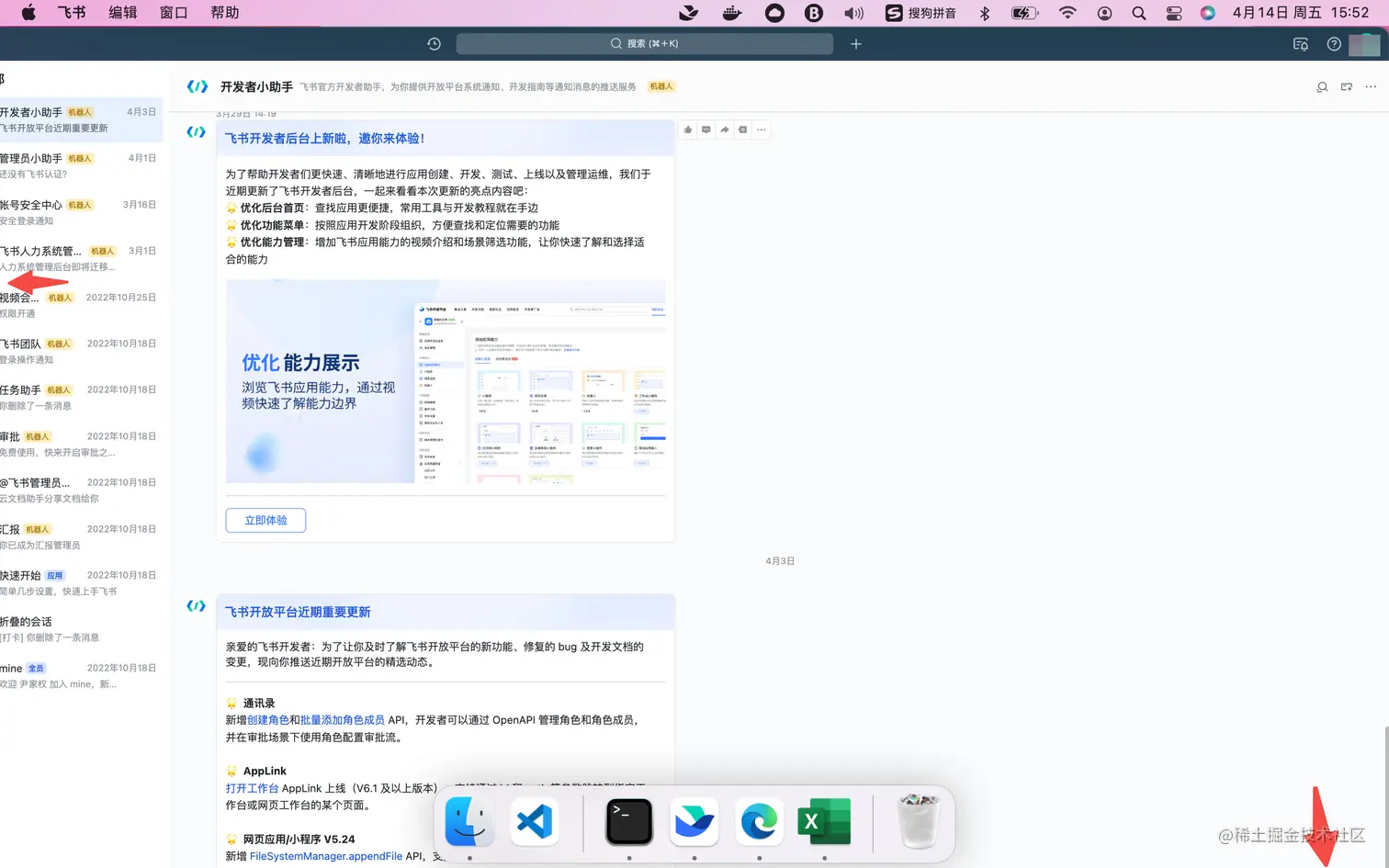This screenshot has height=868, width=1389.
Task: Click the bot avatar beside 飞书开发者后台上新啦 message
Action: tap(196, 131)
